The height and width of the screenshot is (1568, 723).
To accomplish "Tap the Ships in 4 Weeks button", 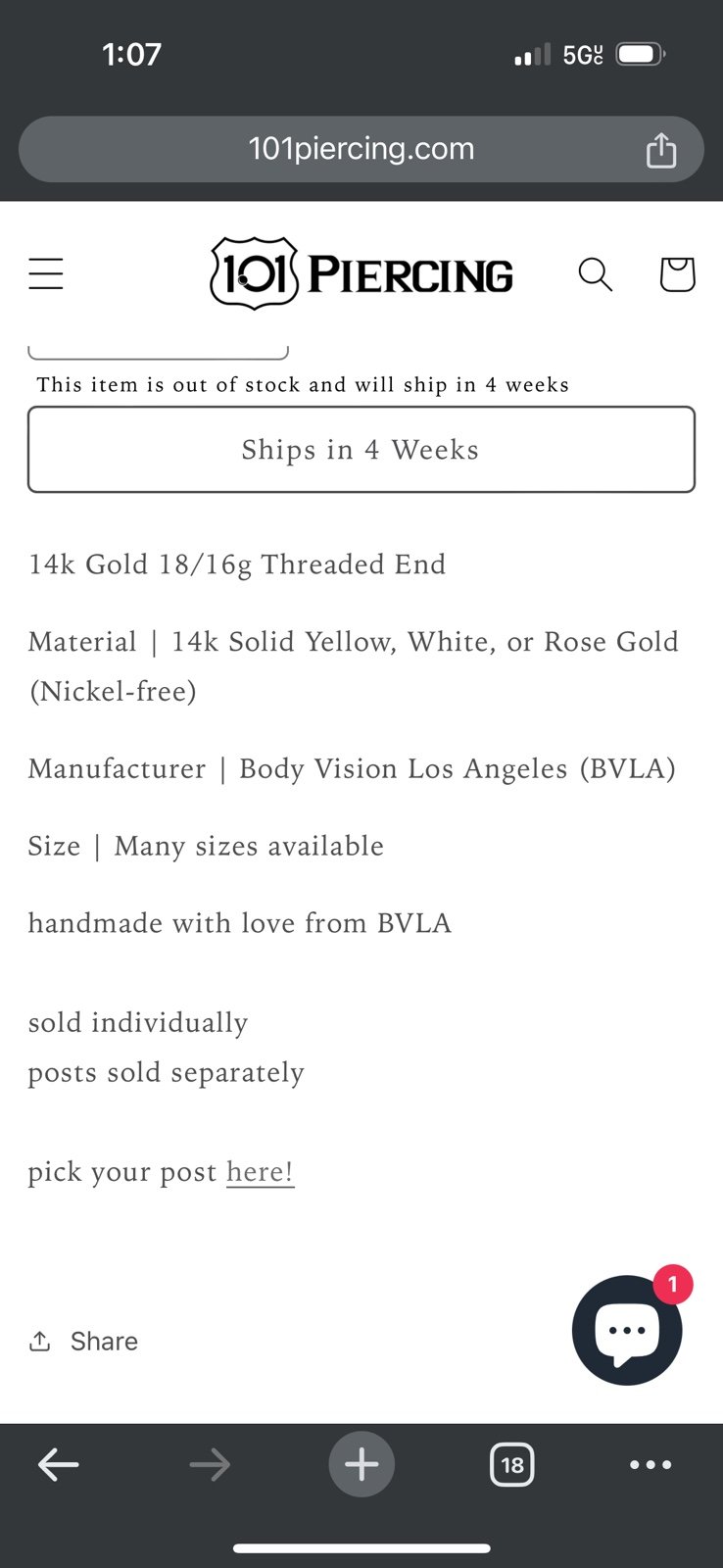I will point(361,450).
